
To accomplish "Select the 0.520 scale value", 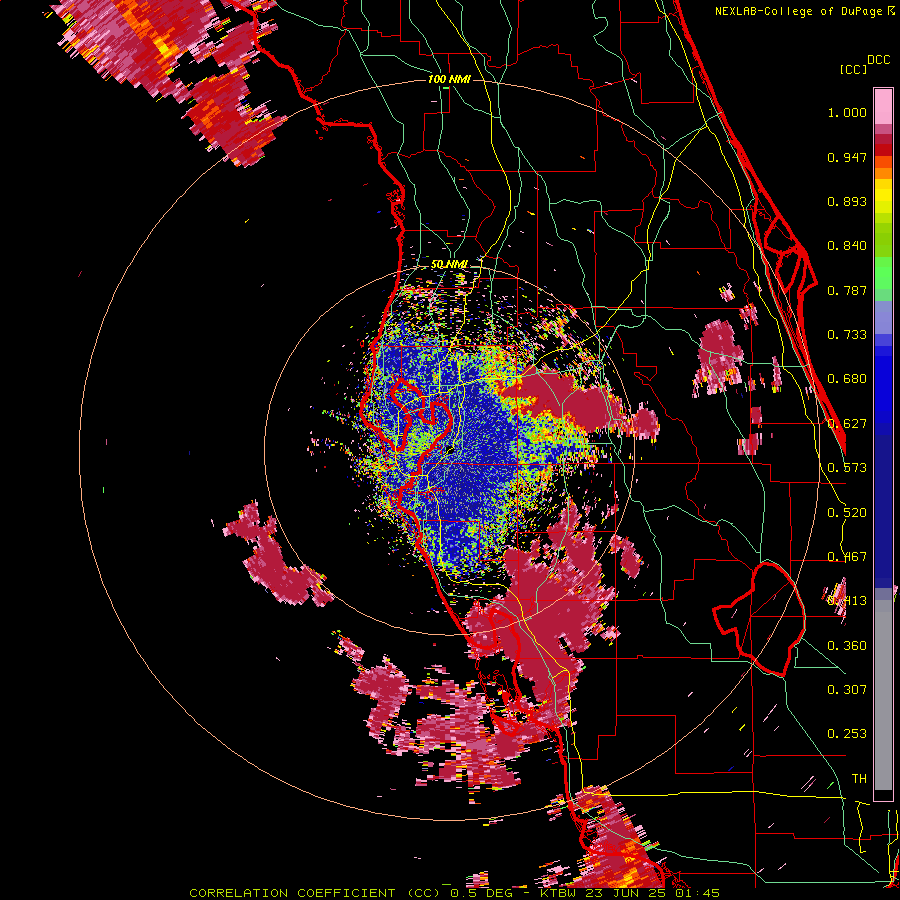I will 847,513.
